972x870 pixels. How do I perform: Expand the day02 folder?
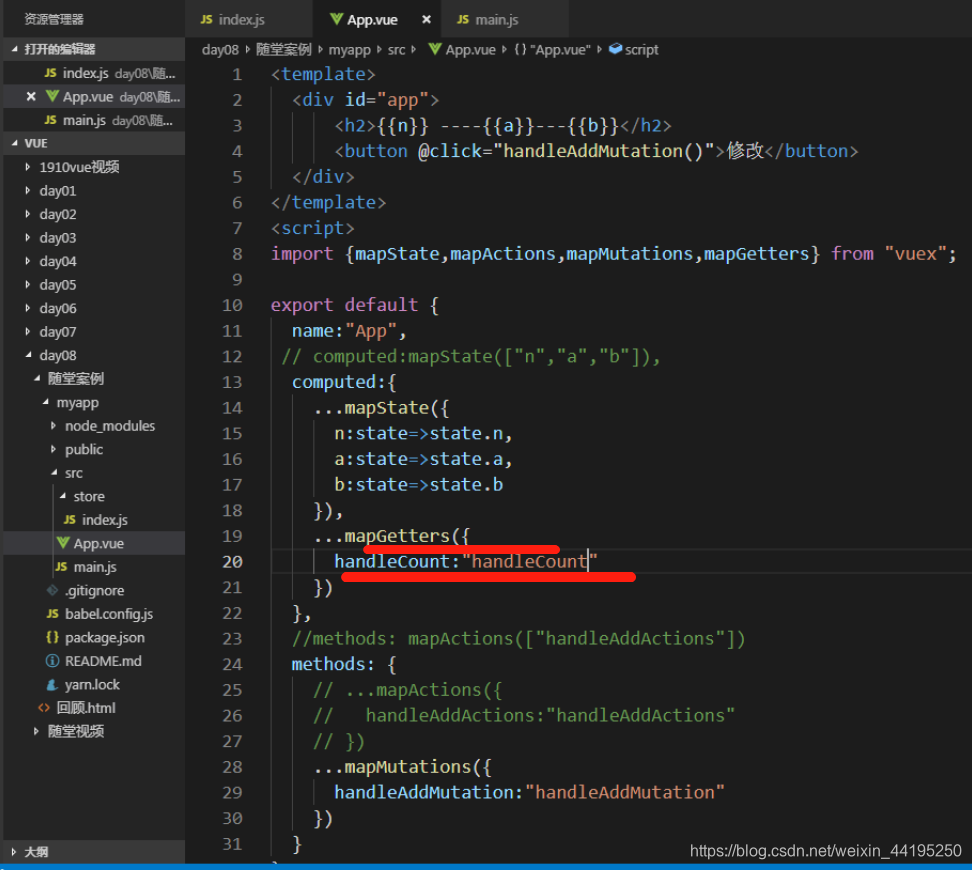point(27,214)
